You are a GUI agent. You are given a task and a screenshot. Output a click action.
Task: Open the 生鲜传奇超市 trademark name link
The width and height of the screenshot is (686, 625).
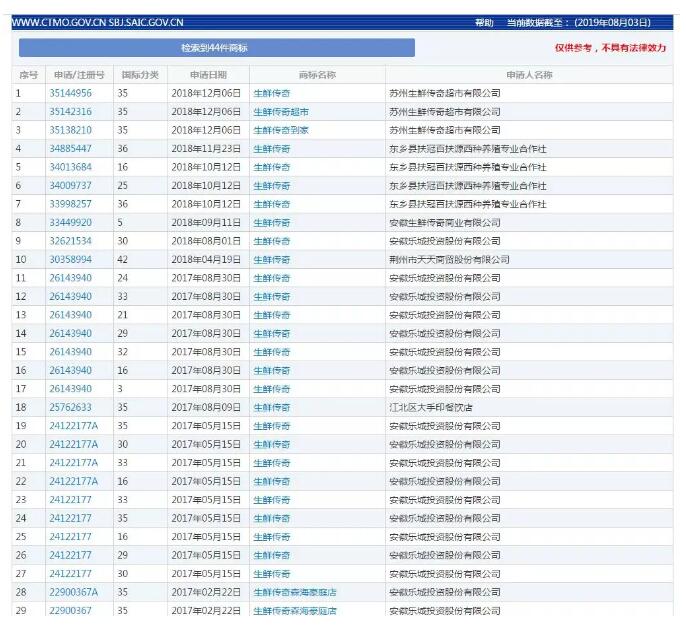point(280,112)
